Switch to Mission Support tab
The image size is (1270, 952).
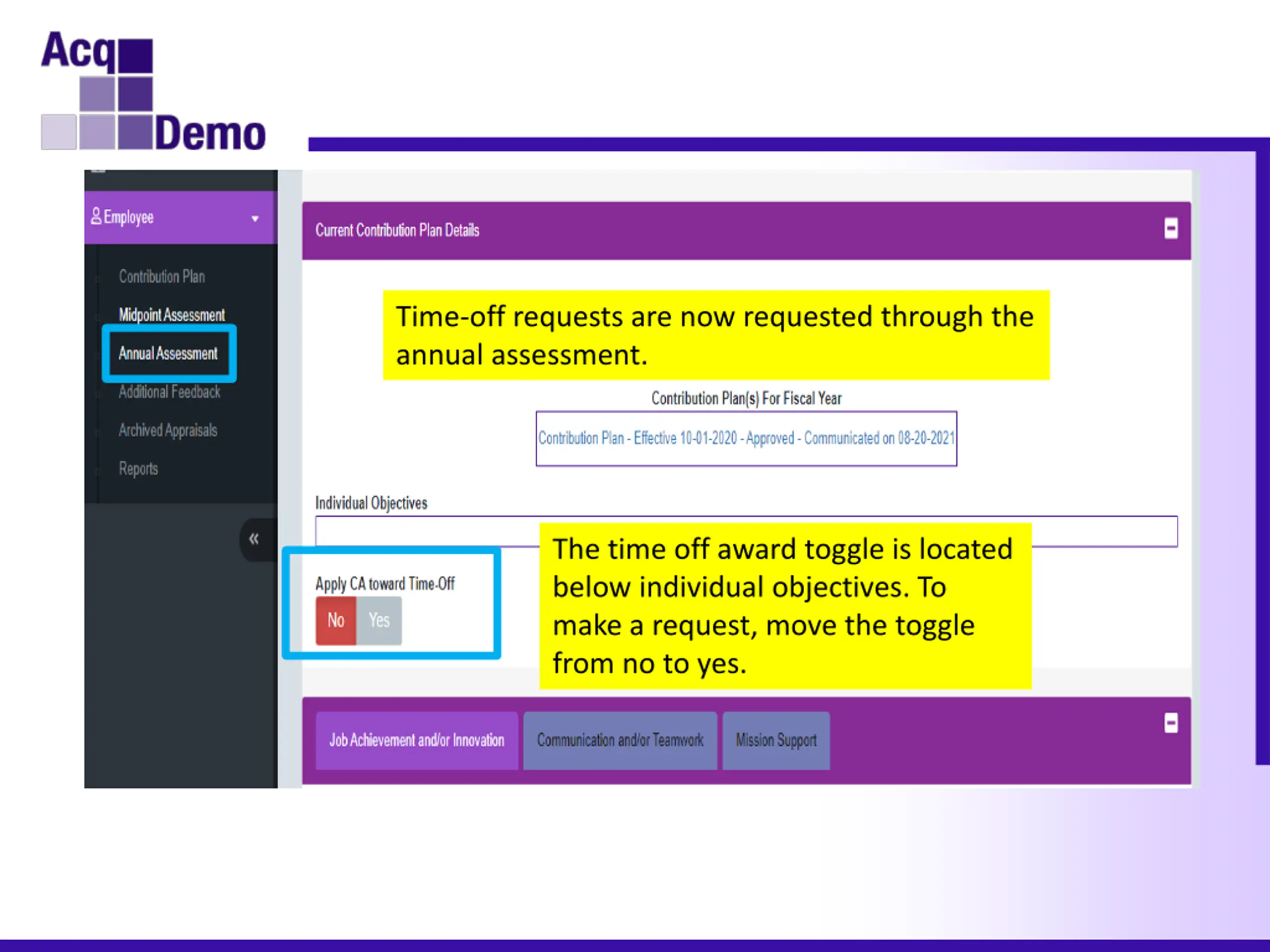click(x=776, y=740)
